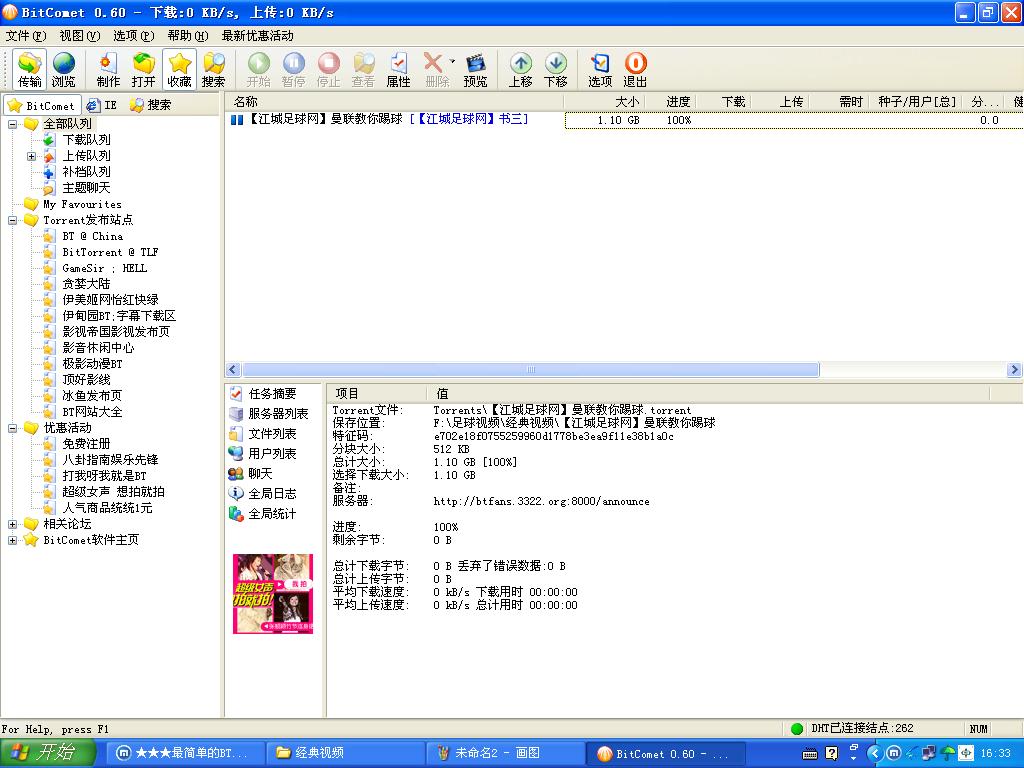Click the Windows 开始 Start button
Screen dimensions: 1024x768
click(x=48, y=753)
